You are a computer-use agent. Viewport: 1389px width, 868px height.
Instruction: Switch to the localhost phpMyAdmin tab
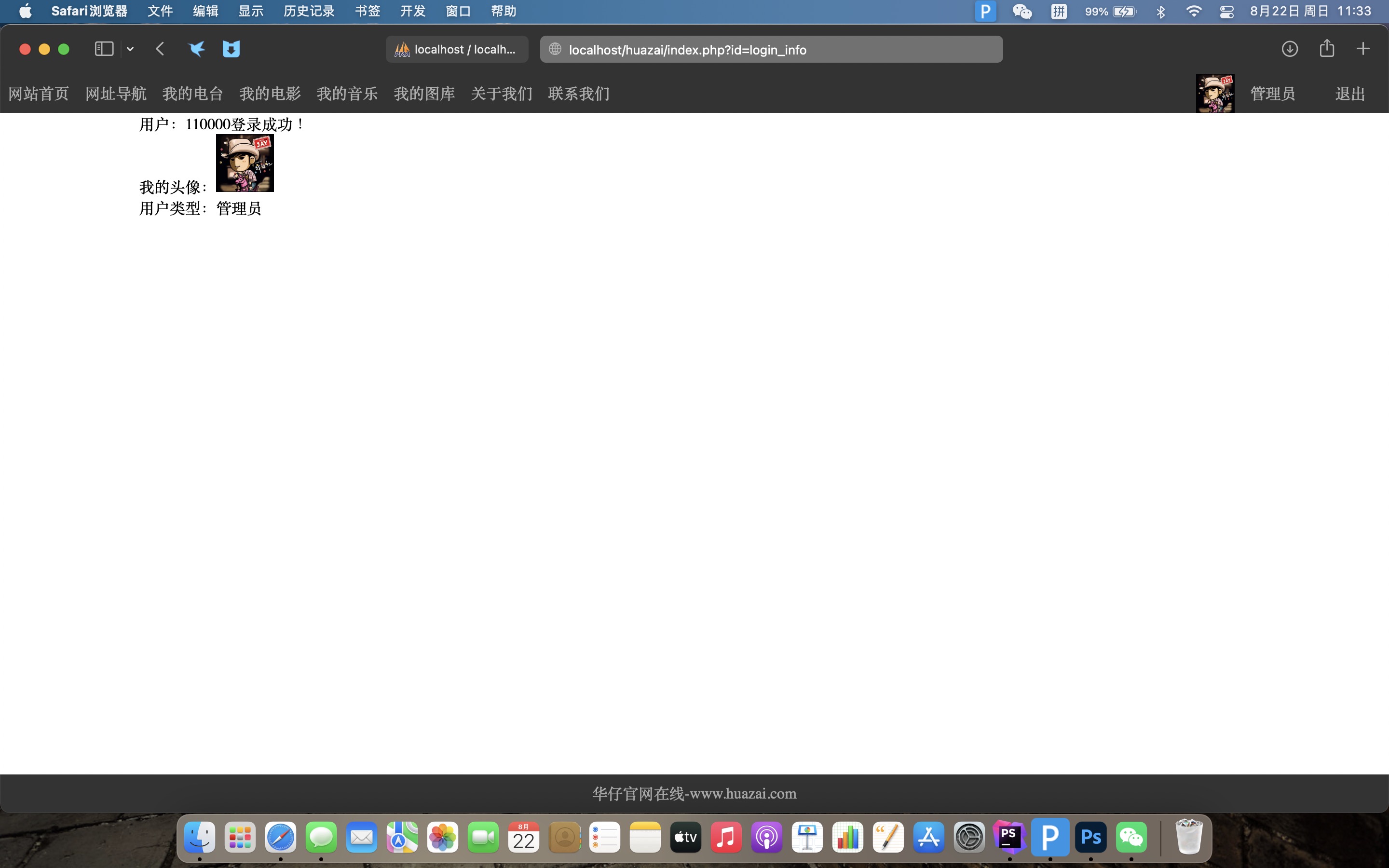tap(457, 49)
